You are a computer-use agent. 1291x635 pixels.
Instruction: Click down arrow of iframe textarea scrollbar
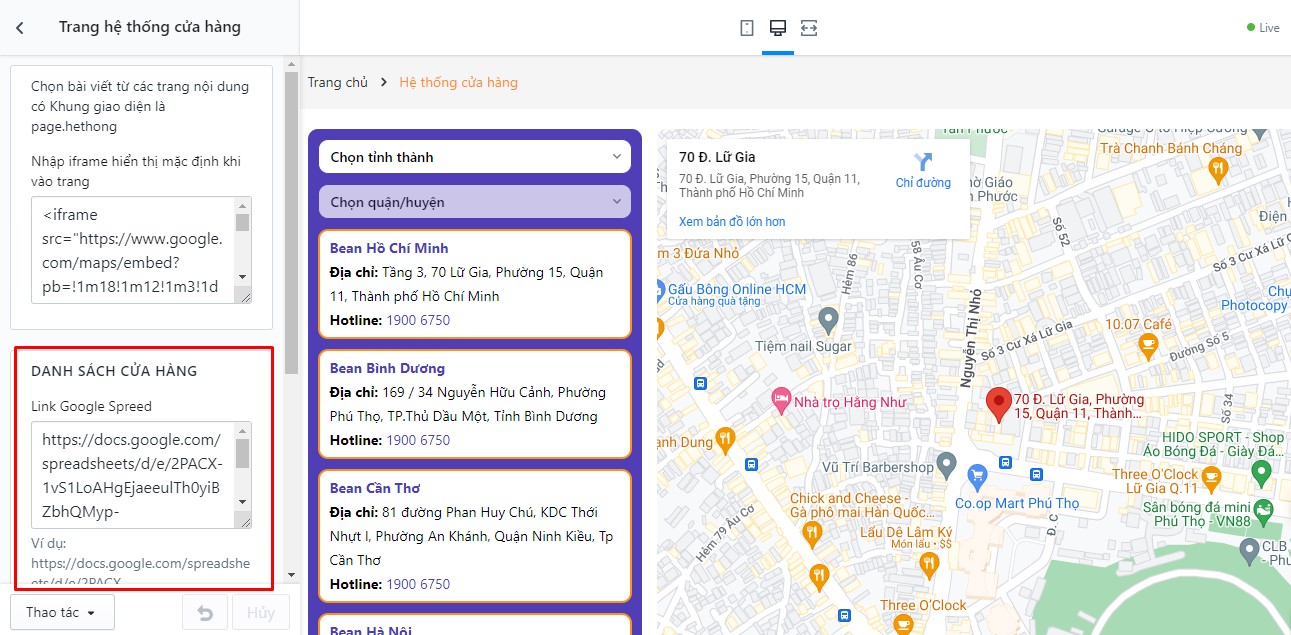[242, 277]
